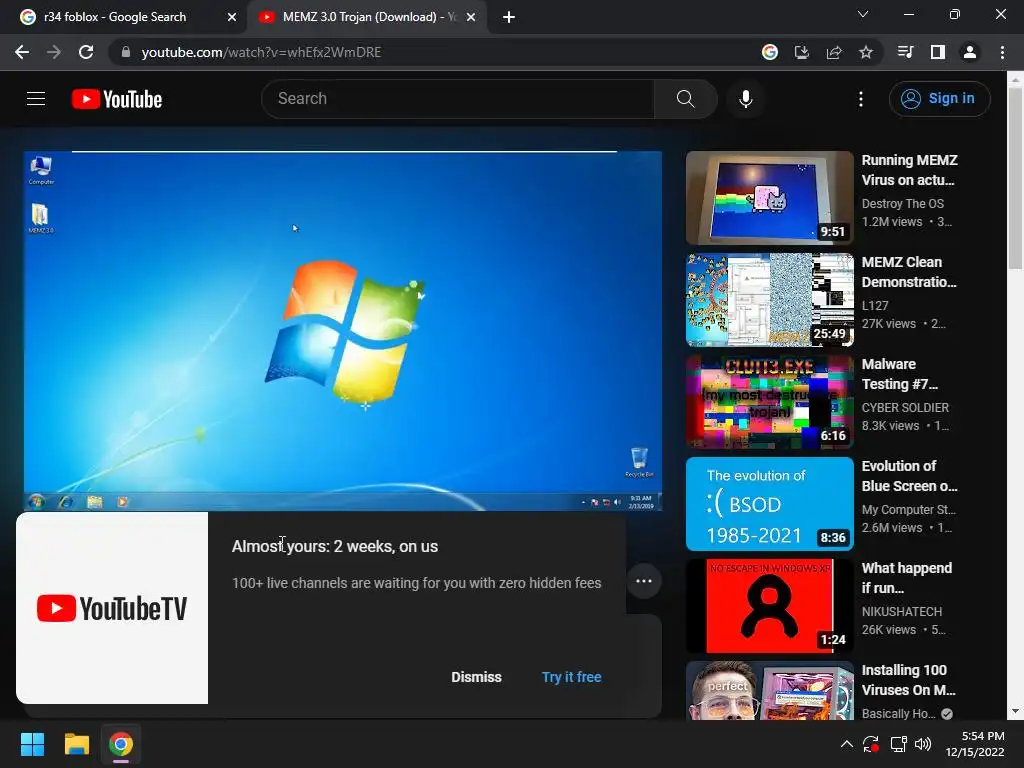Viewport: 1024px width, 768px height.
Task: Click the Evolution of Blue Screen title
Action: [x=910, y=475]
